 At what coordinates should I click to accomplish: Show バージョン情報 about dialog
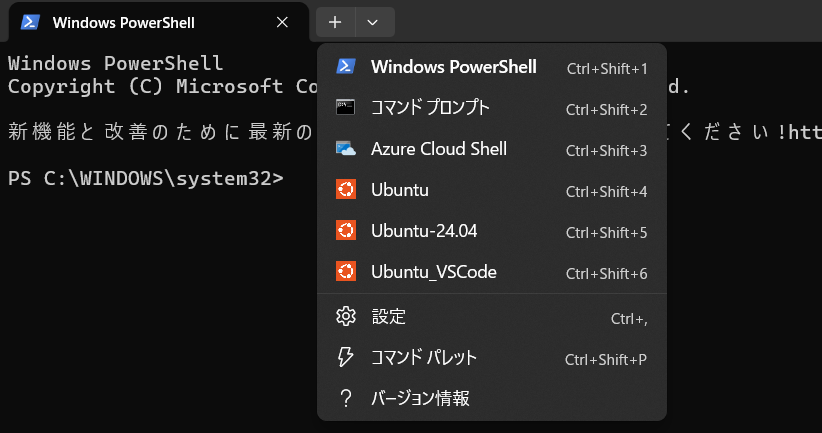click(x=420, y=399)
